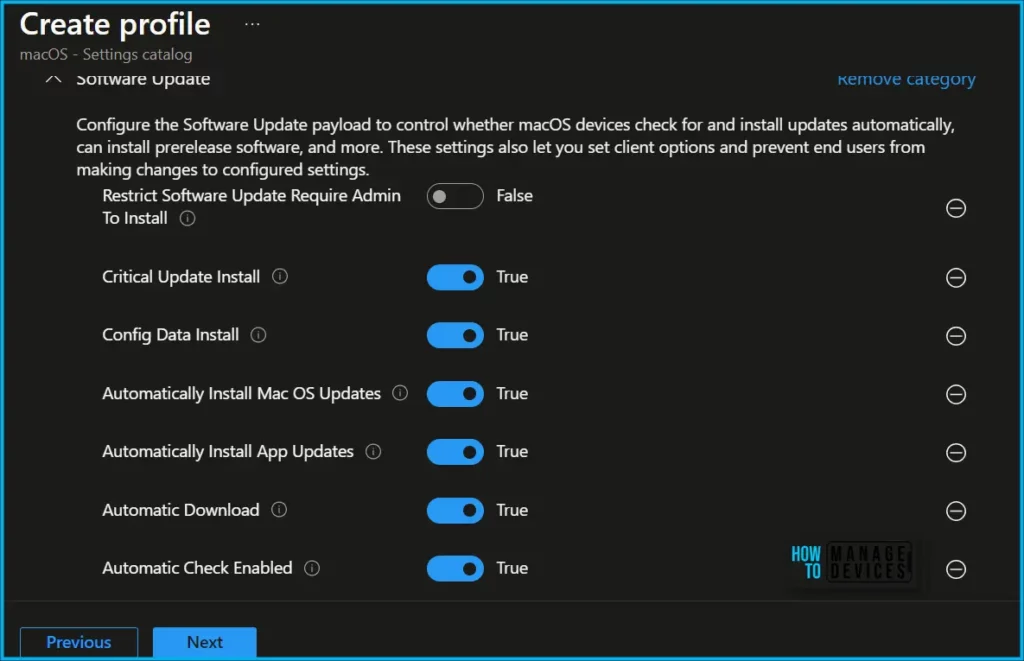View info tooltip for Config Data Install
Image resolution: width=1024 pixels, height=661 pixels.
pyautogui.click(x=259, y=335)
